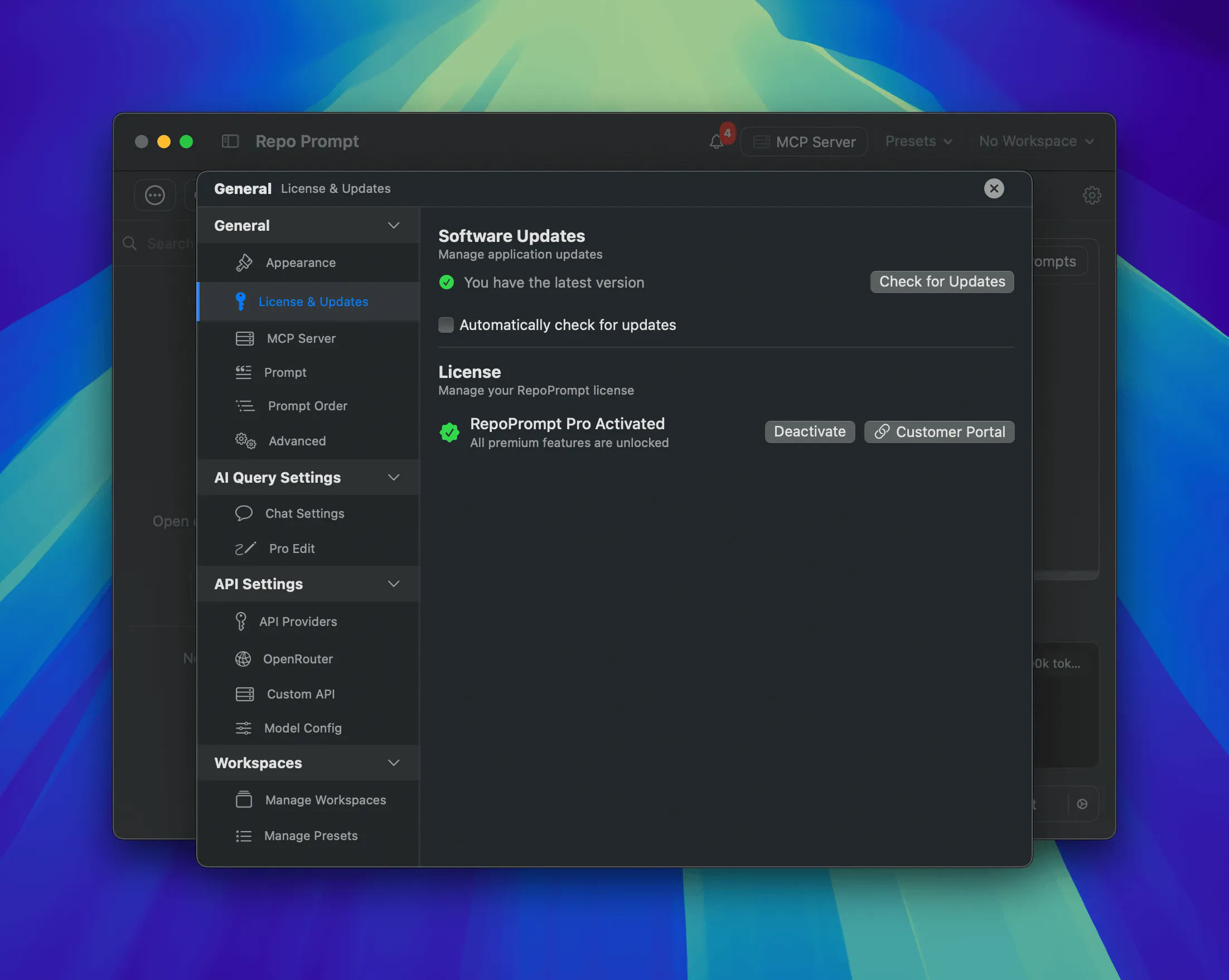Screen dimensions: 1229x980
Task: Open the No Workspace dropdown
Action: [x=1036, y=140]
